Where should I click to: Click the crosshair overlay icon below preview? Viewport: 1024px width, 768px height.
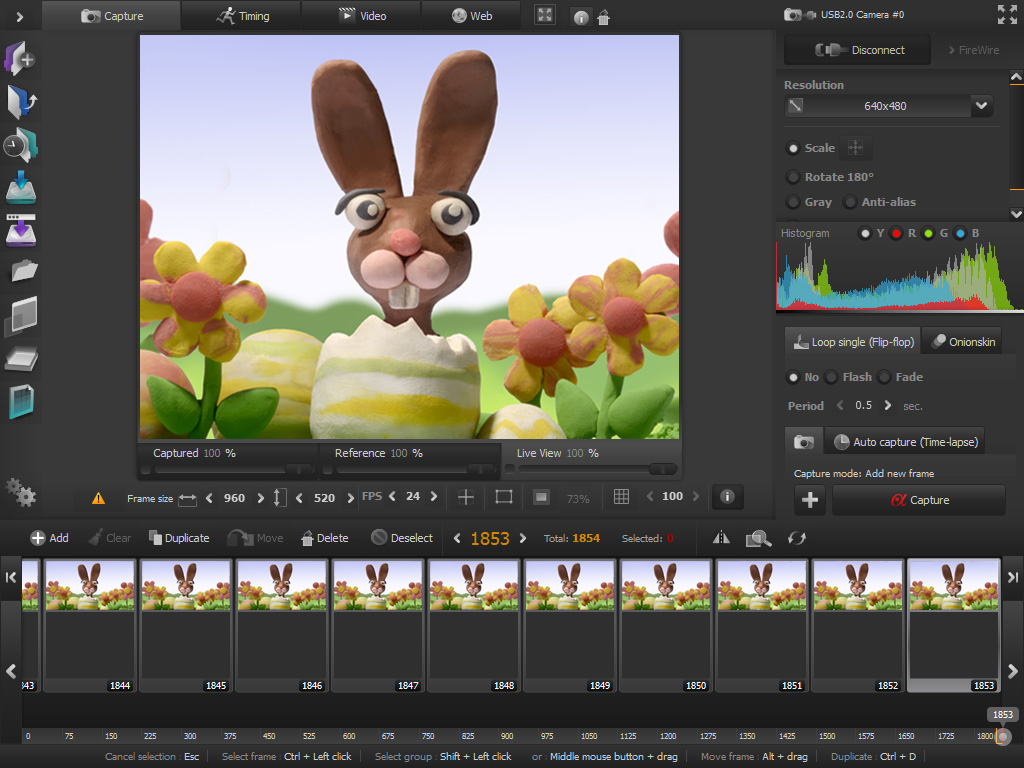click(x=466, y=497)
